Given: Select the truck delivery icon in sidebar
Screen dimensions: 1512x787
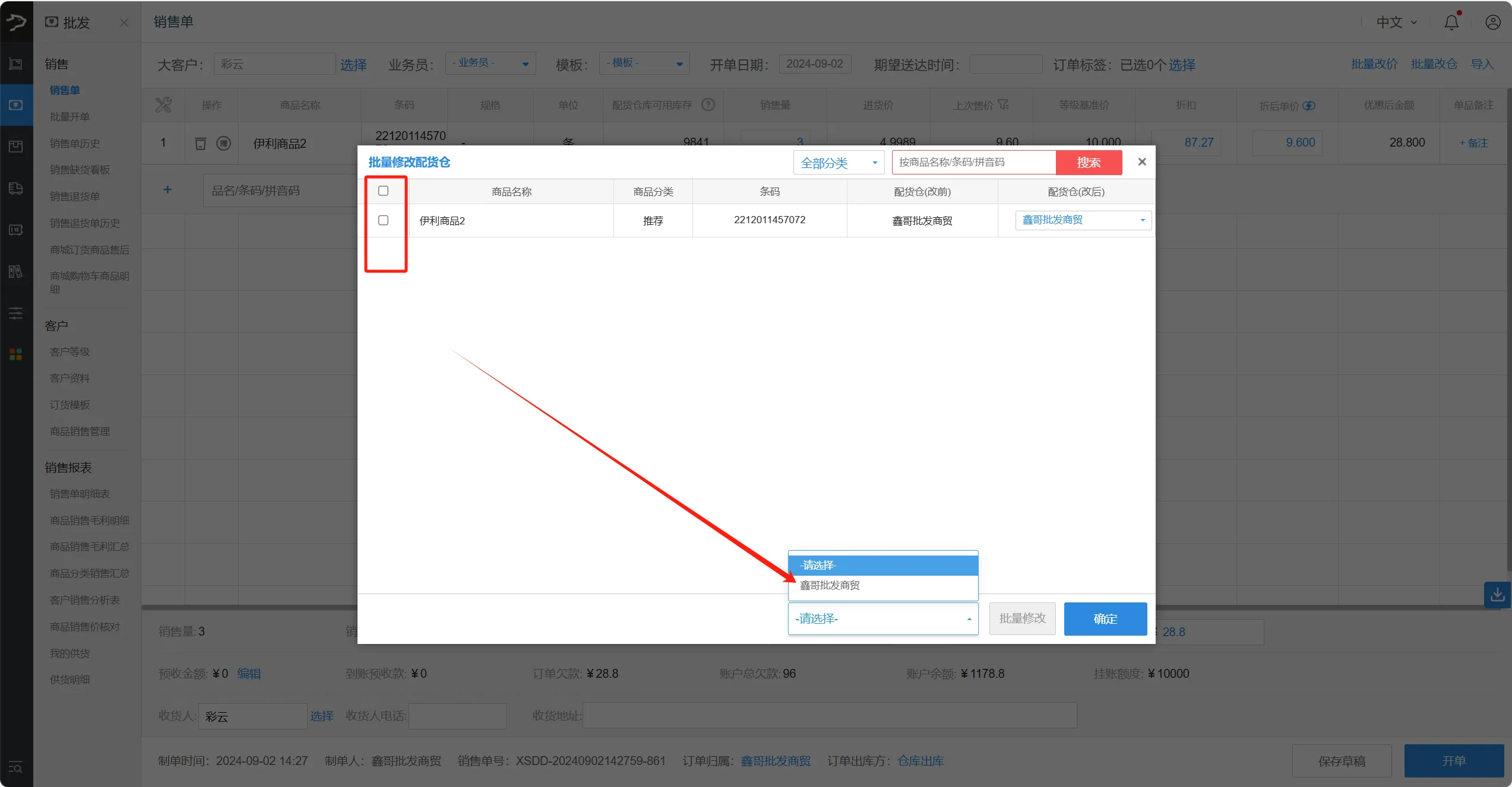Looking at the screenshot, I should coord(16,188).
